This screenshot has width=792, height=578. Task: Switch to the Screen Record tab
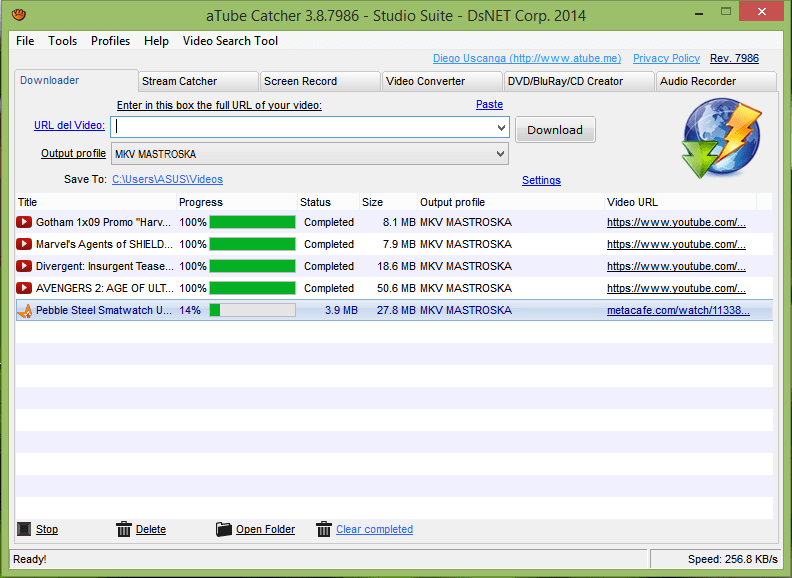pos(320,81)
